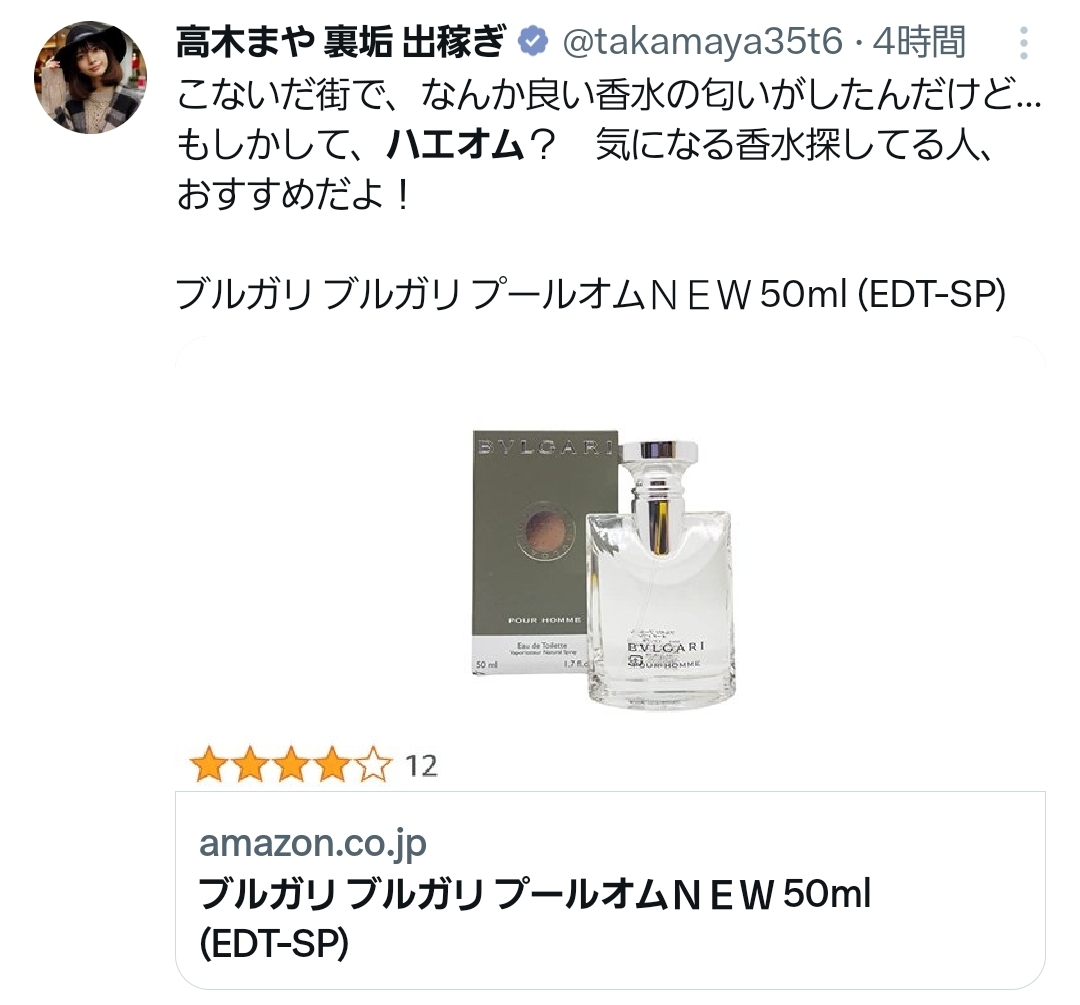Click the blue verified badge icon
The image size is (1080, 1005).
pyautogui.click(x=533, y=42)
